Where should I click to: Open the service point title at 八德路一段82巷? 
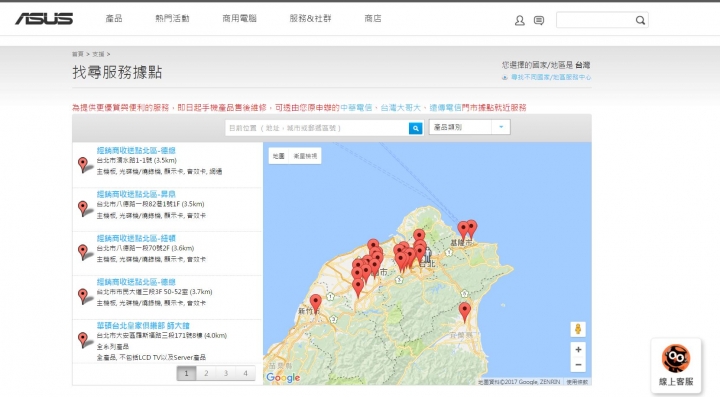(x=136, y=194)
